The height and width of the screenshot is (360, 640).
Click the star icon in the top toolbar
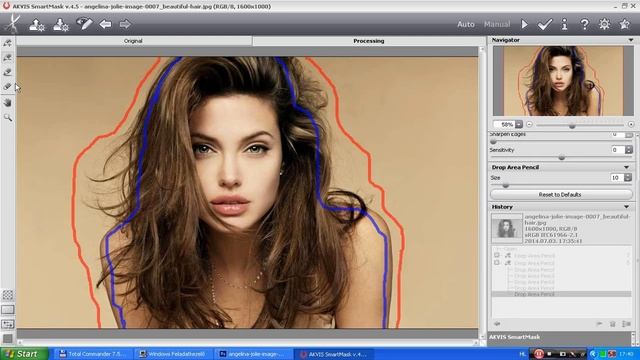coord(624,24)
